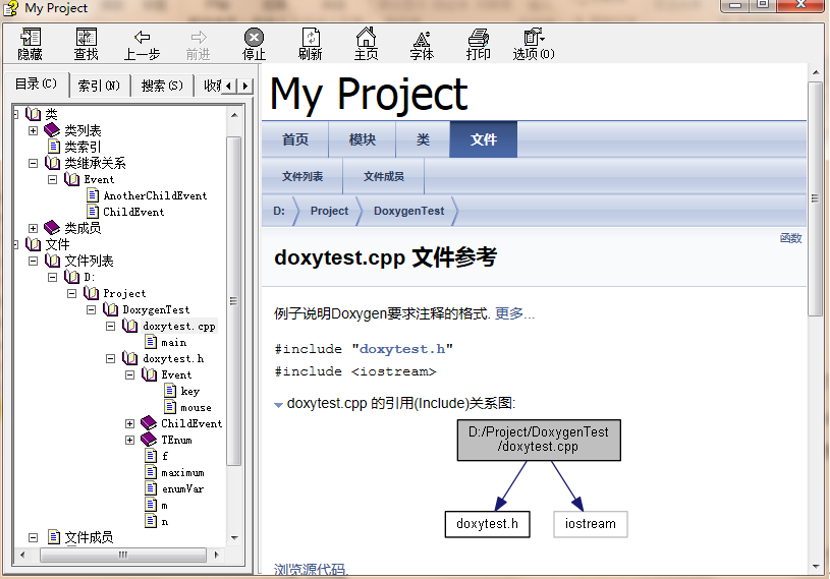The image size is (830, 579).
Task: Click the tree panel horizontal scrollbar thumb
Action: pyautogui.click(x=123, y=555)
